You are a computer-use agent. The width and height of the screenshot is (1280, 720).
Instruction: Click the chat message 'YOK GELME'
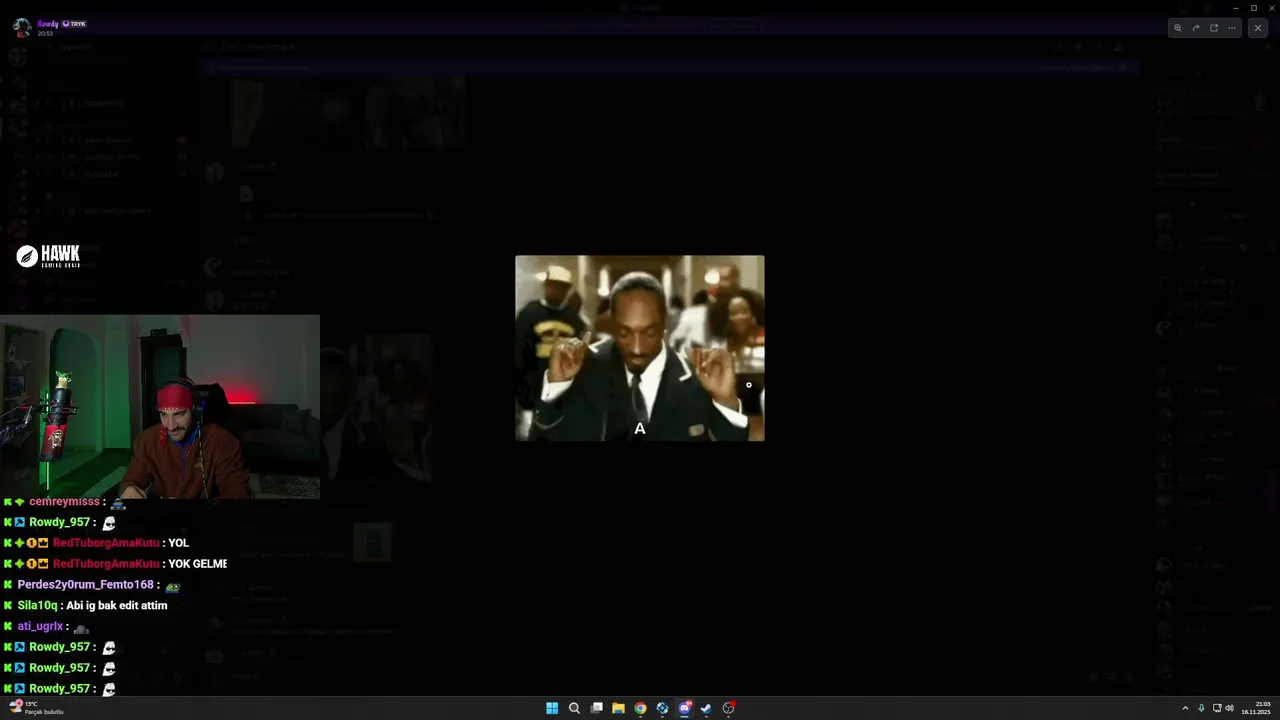point(198,564)
